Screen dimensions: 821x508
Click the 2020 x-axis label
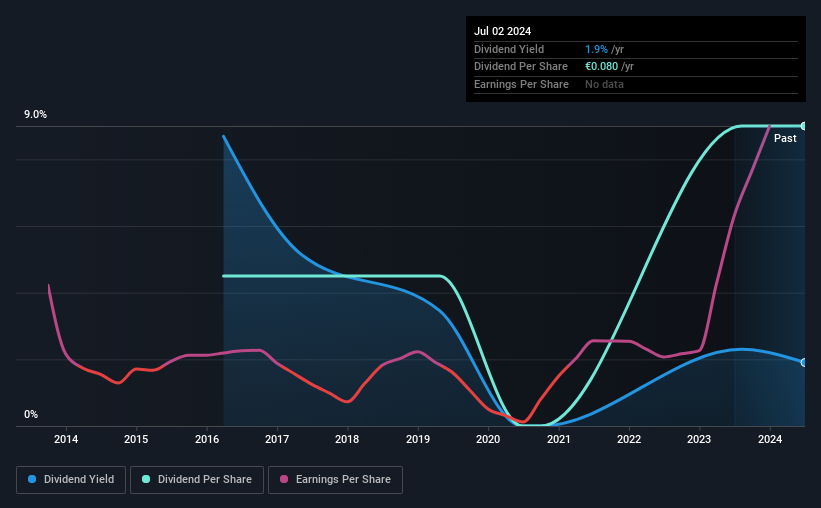pyautogui.click(x=488, y=439)
